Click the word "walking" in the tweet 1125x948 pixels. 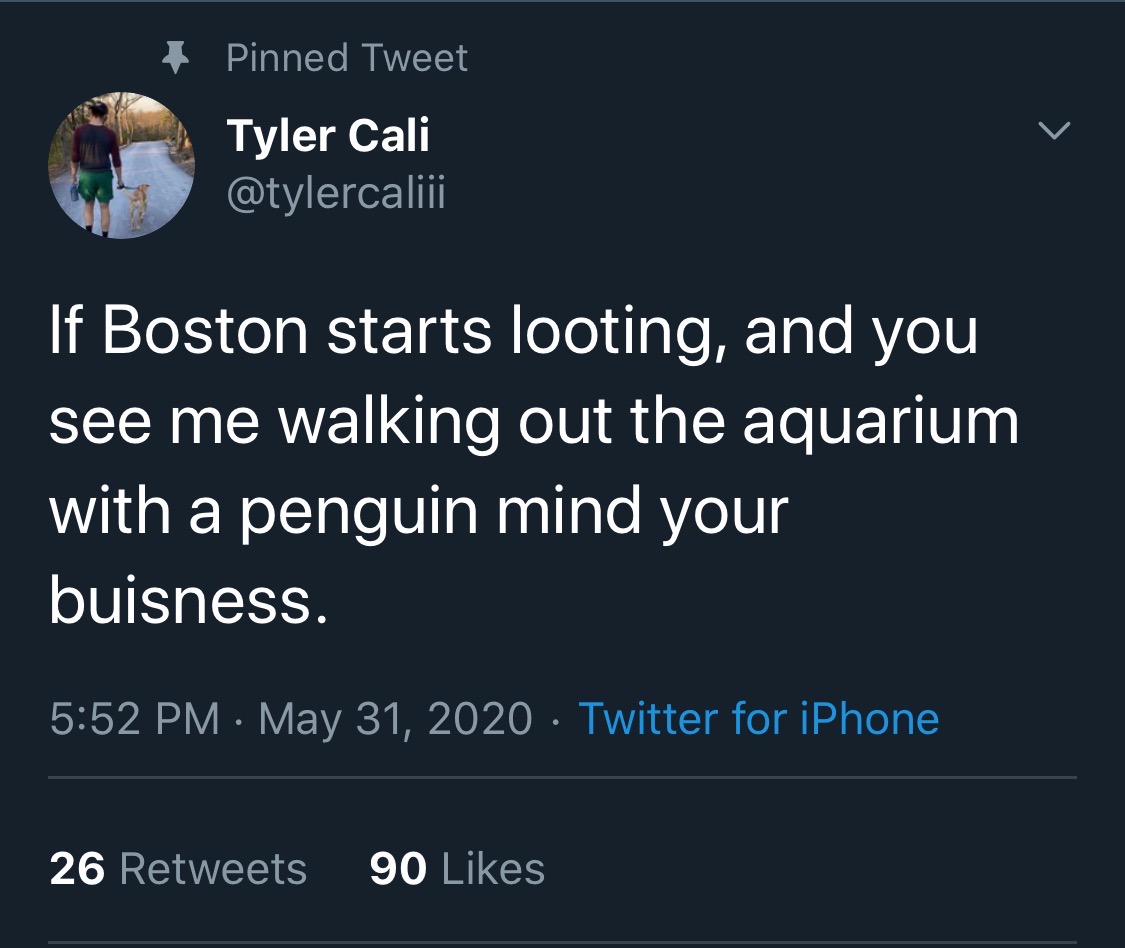pos(389,423)
